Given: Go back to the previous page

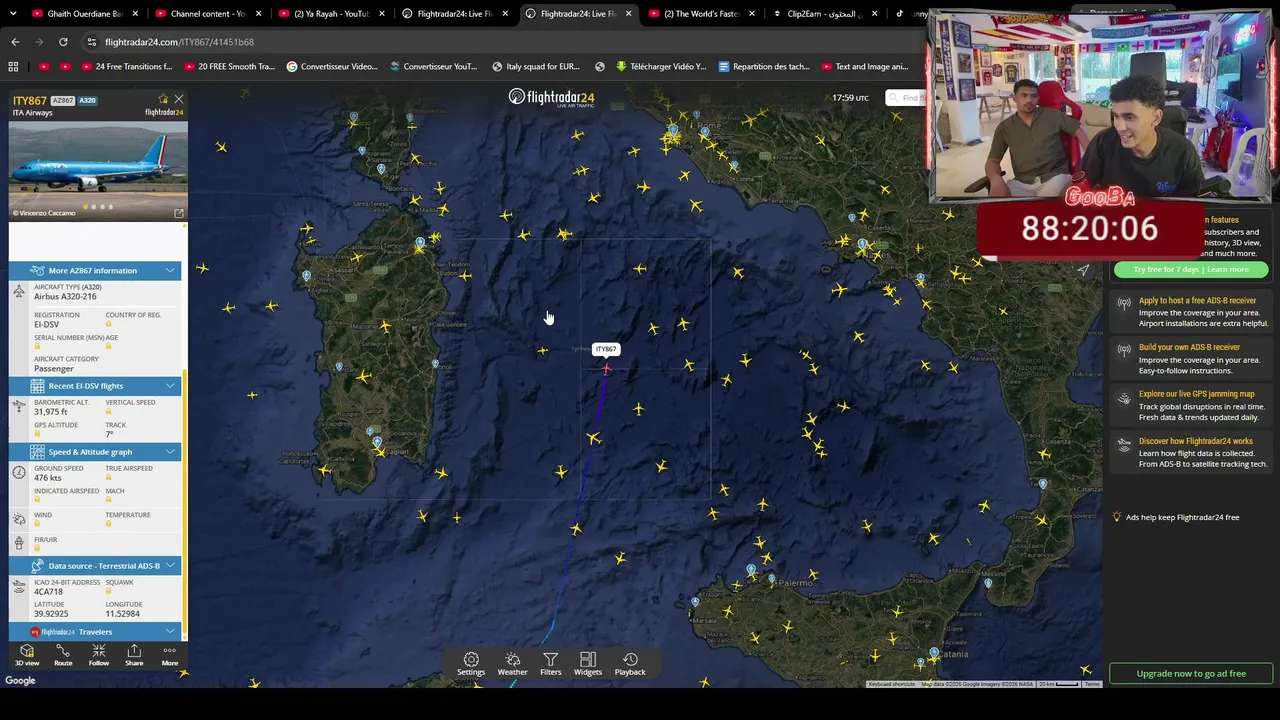Looking at the screenshot, I should (x=15, y=42).
